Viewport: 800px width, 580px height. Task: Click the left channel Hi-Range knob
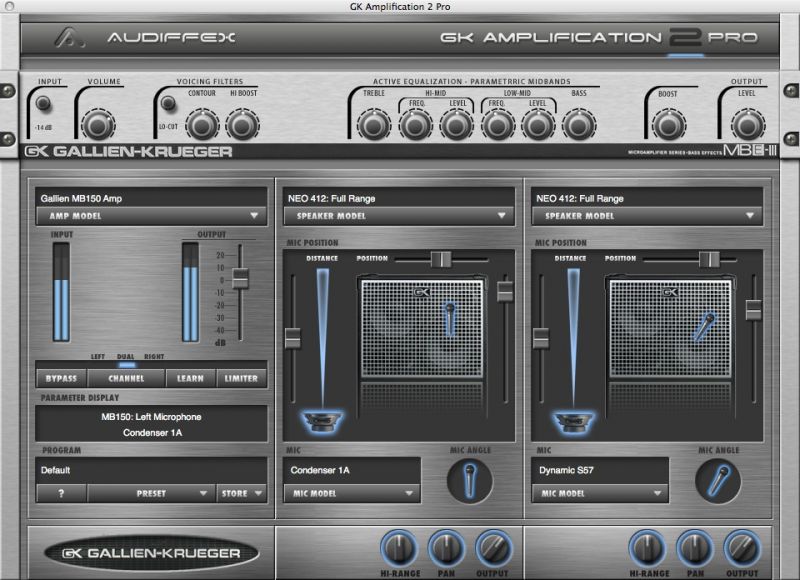pyautogui.click(x=399, y=548)
